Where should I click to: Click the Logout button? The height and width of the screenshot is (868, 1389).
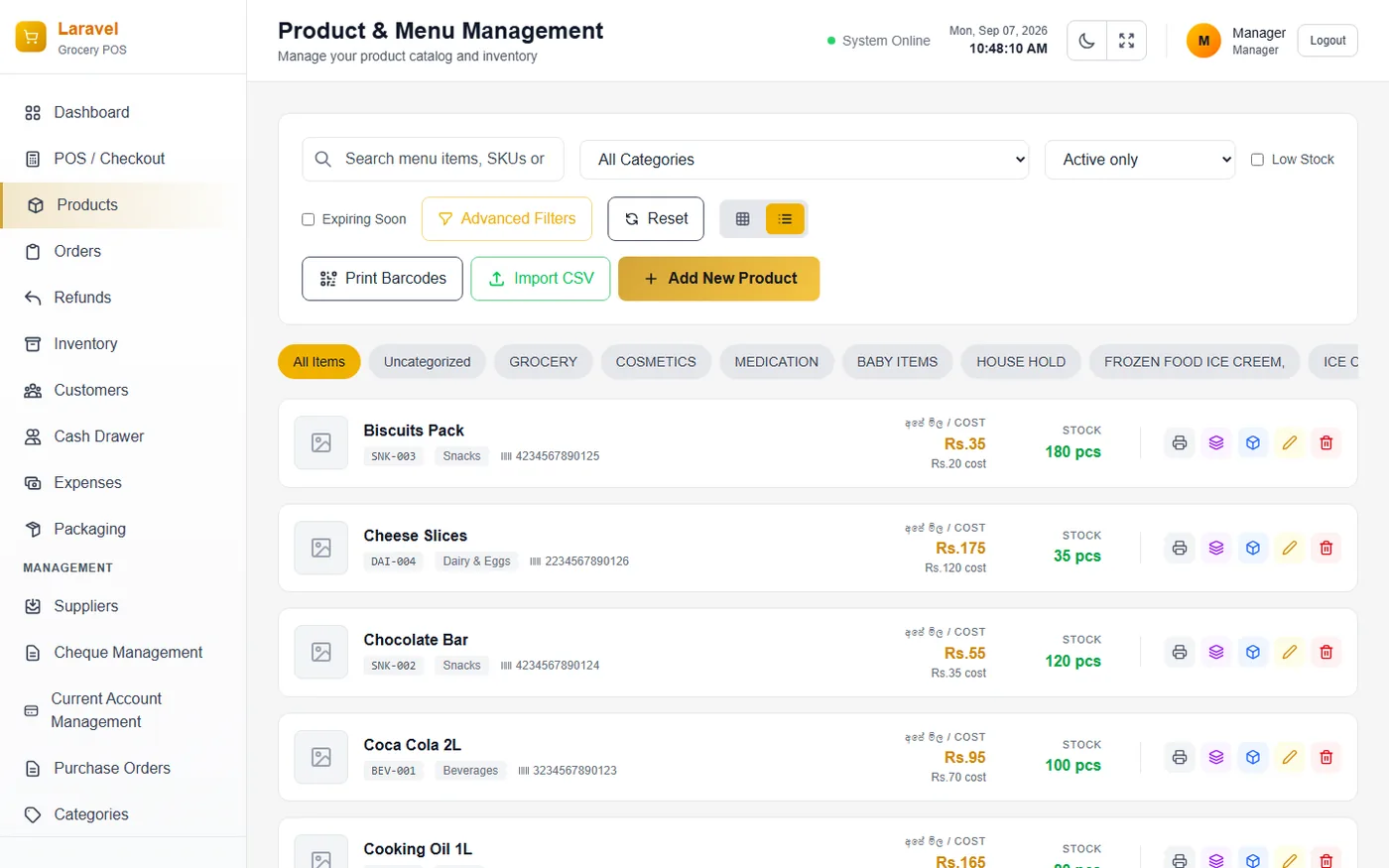point(1327,41)
